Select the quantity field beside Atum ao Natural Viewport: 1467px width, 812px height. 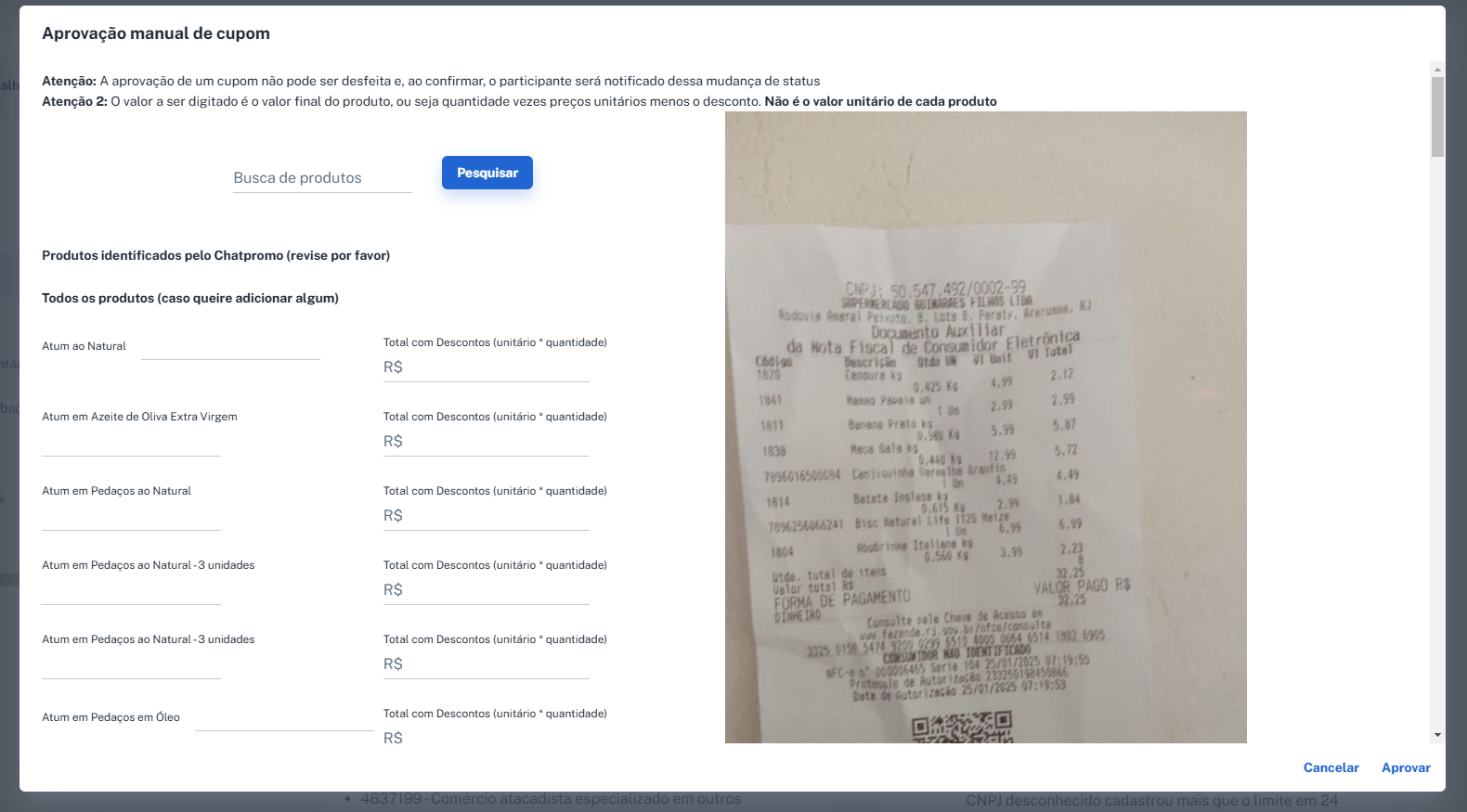click(x=230, y=347)
